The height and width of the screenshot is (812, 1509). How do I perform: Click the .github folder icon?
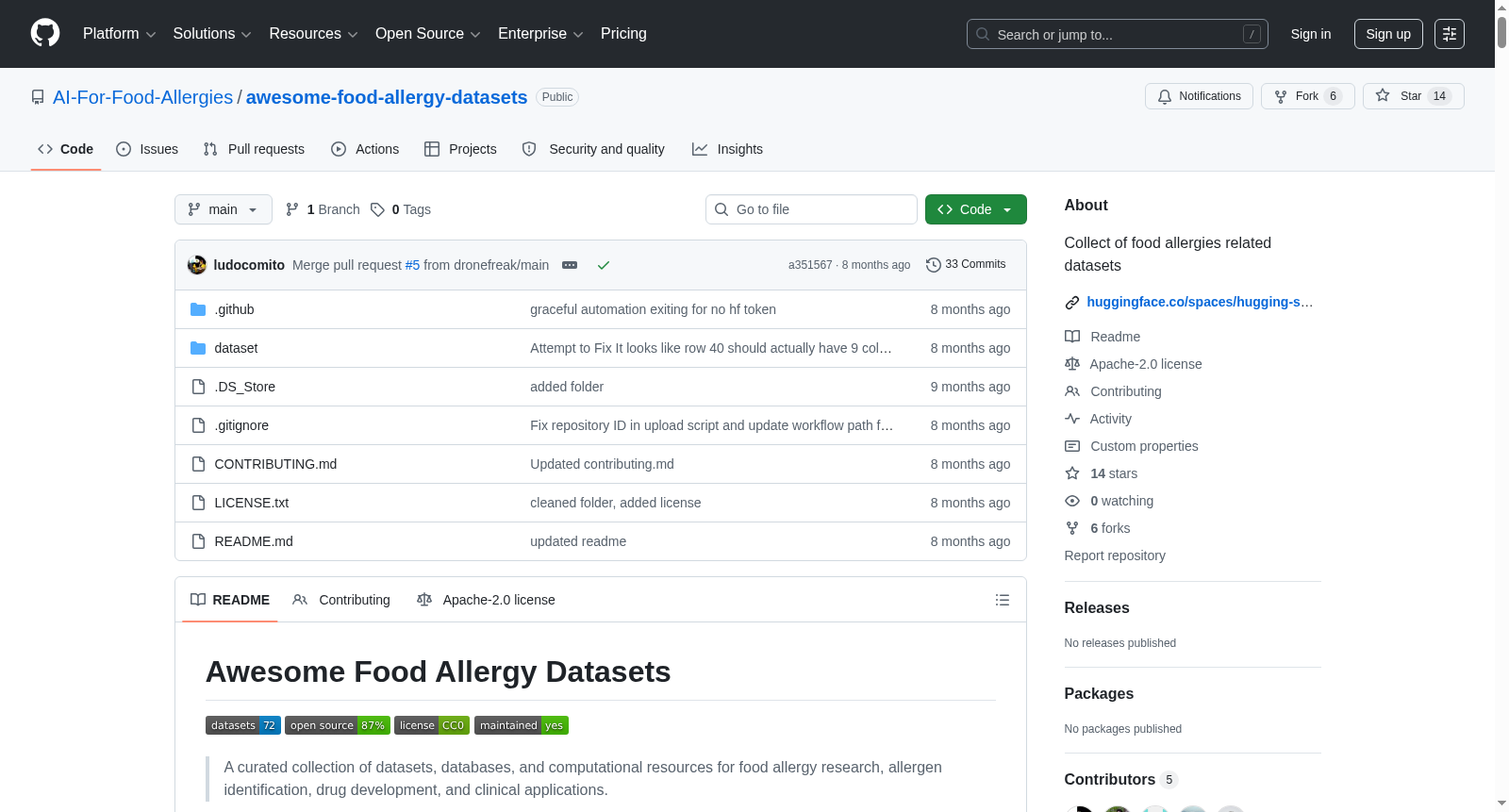click(198, 309)
